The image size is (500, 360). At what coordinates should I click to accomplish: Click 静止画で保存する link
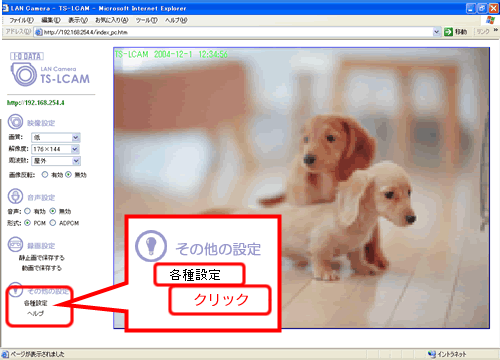(x=42, y=258)
